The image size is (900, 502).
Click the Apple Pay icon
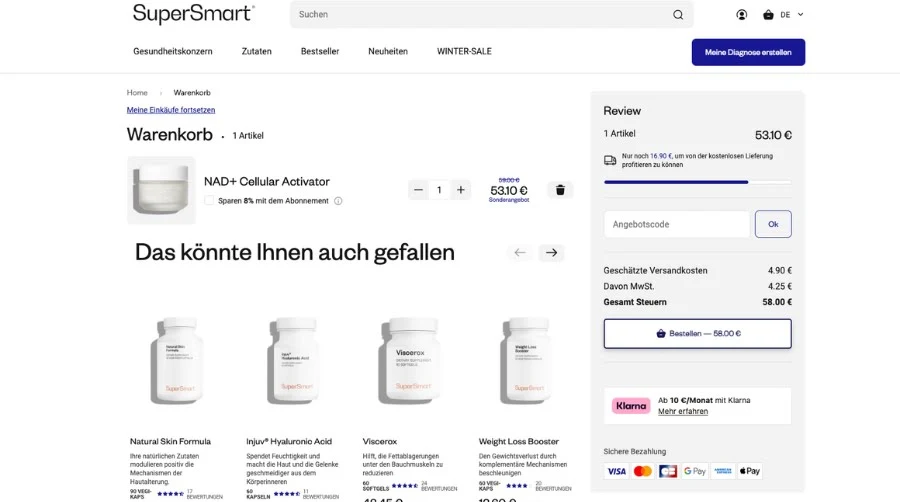click(x=750, y=471)
